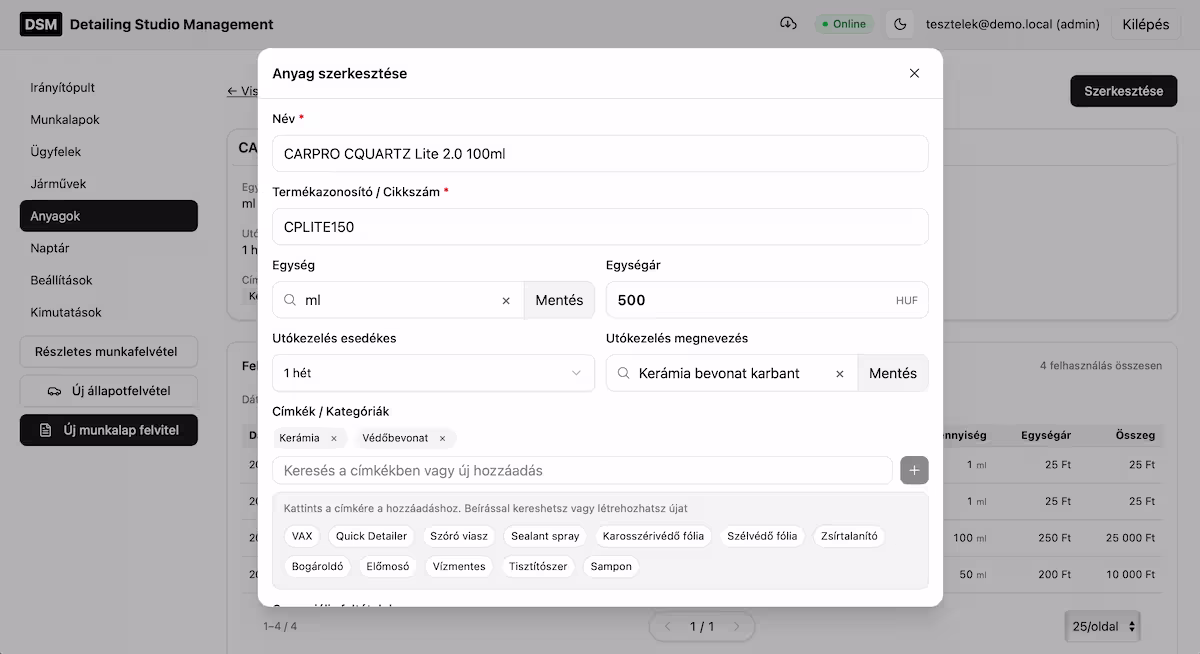
Task: Toggle dark mode moon icon
Action: (900, 24)
